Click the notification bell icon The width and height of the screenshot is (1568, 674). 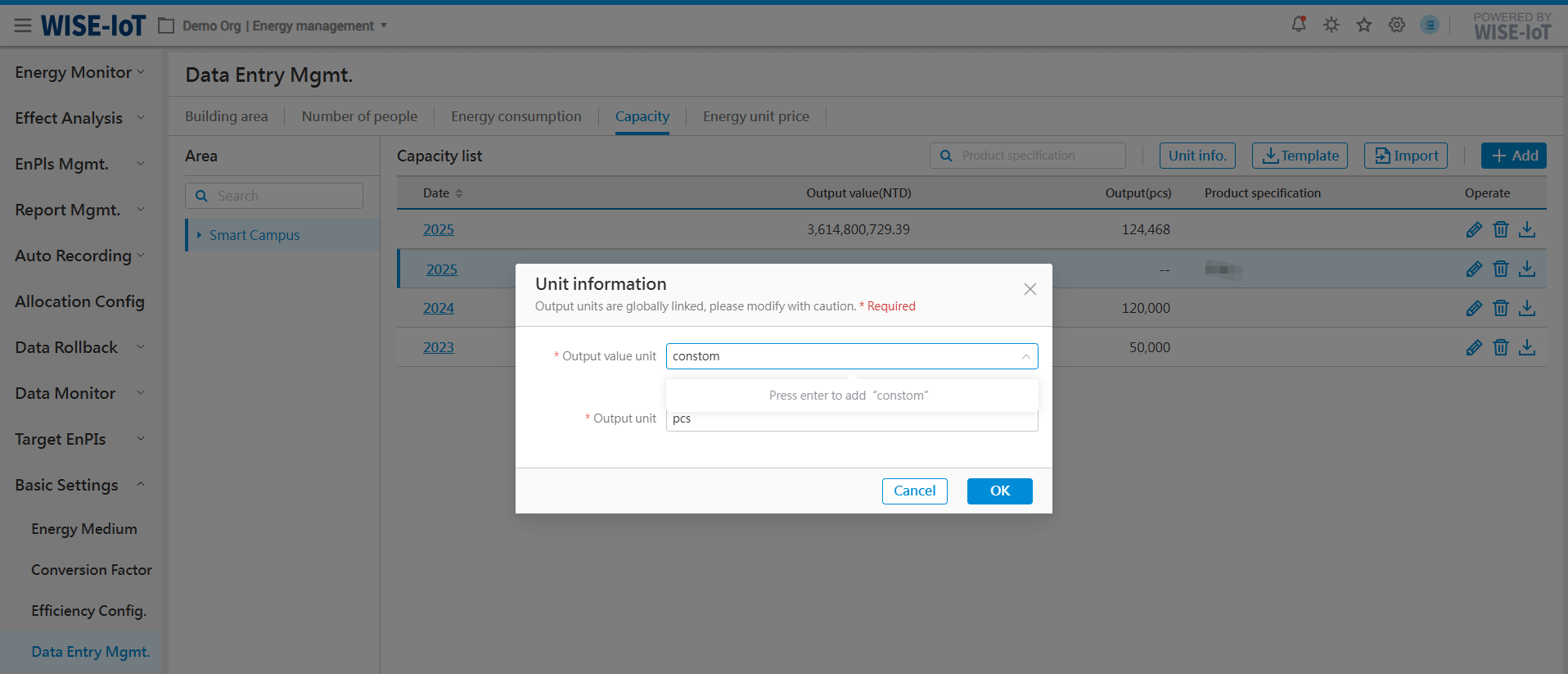point(1298,25)
